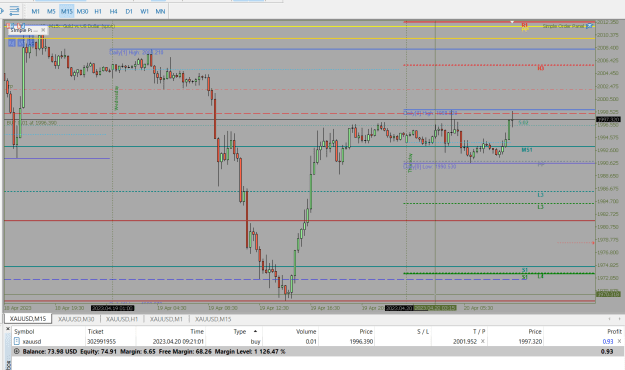This screenshot has height=370, width=625.
Task: Switch chart to H4 timeframe
Action: 114,12
